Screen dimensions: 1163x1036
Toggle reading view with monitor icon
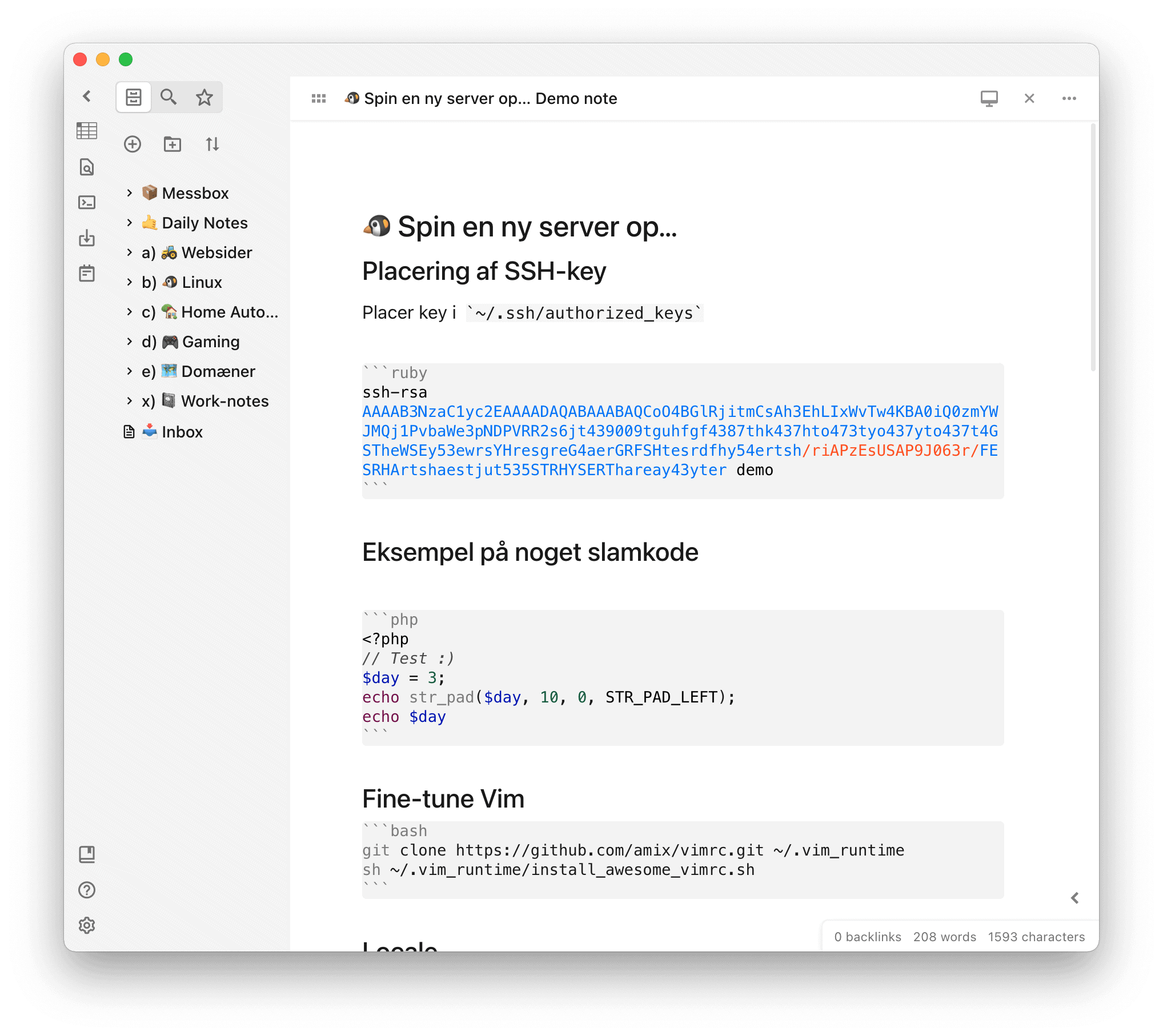989,98
